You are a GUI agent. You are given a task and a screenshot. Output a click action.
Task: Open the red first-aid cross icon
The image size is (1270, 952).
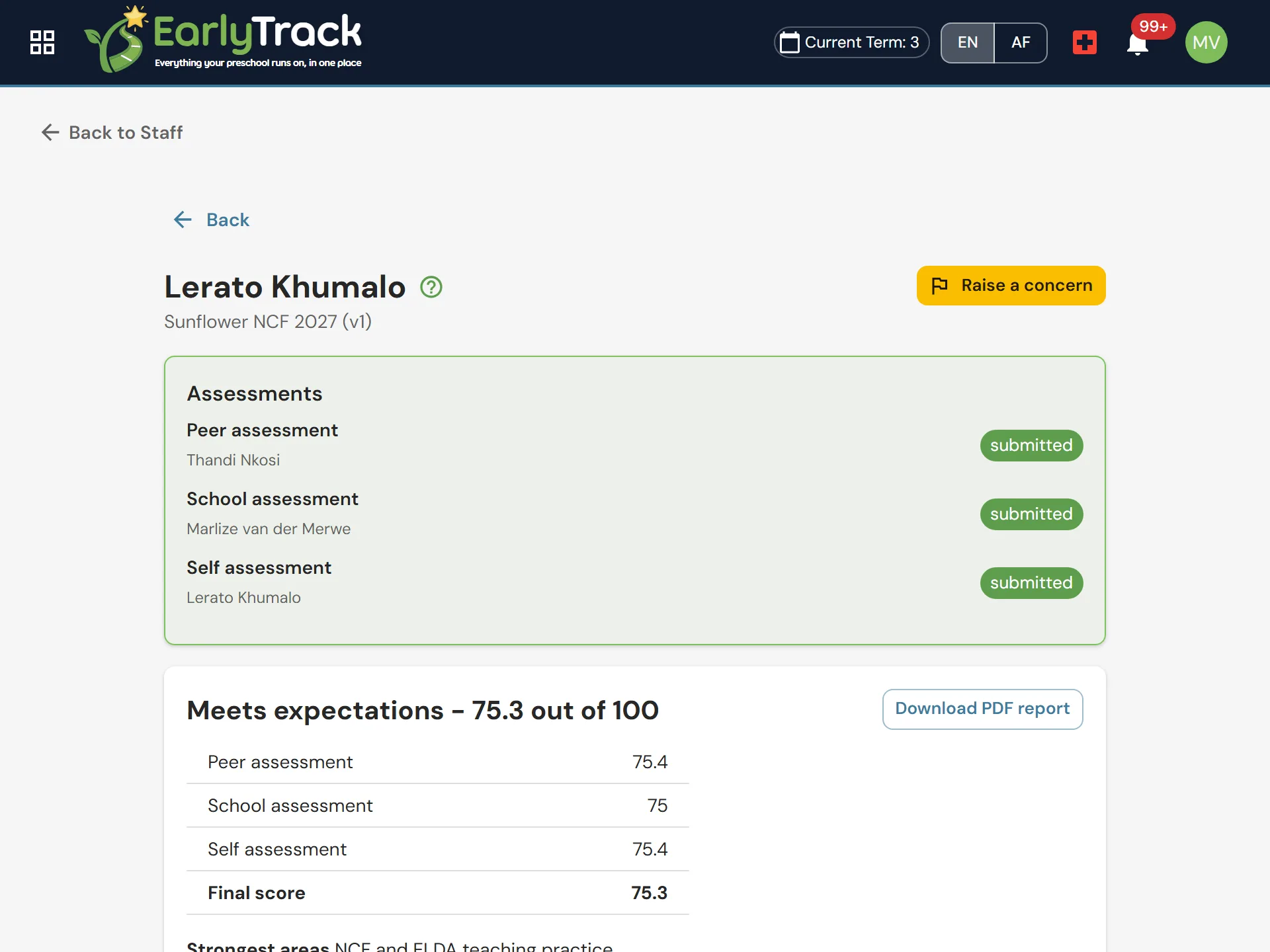1085,42
